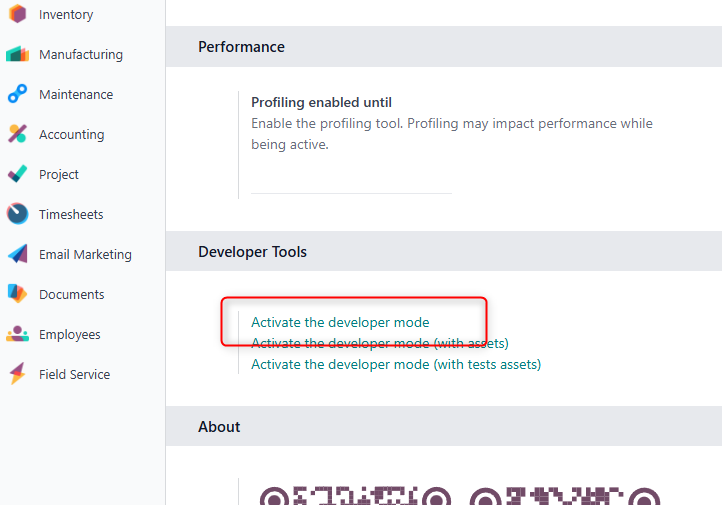Open the Employees people icon
The width and height of the screenshot is (722, 505).
tap(17, 334)
